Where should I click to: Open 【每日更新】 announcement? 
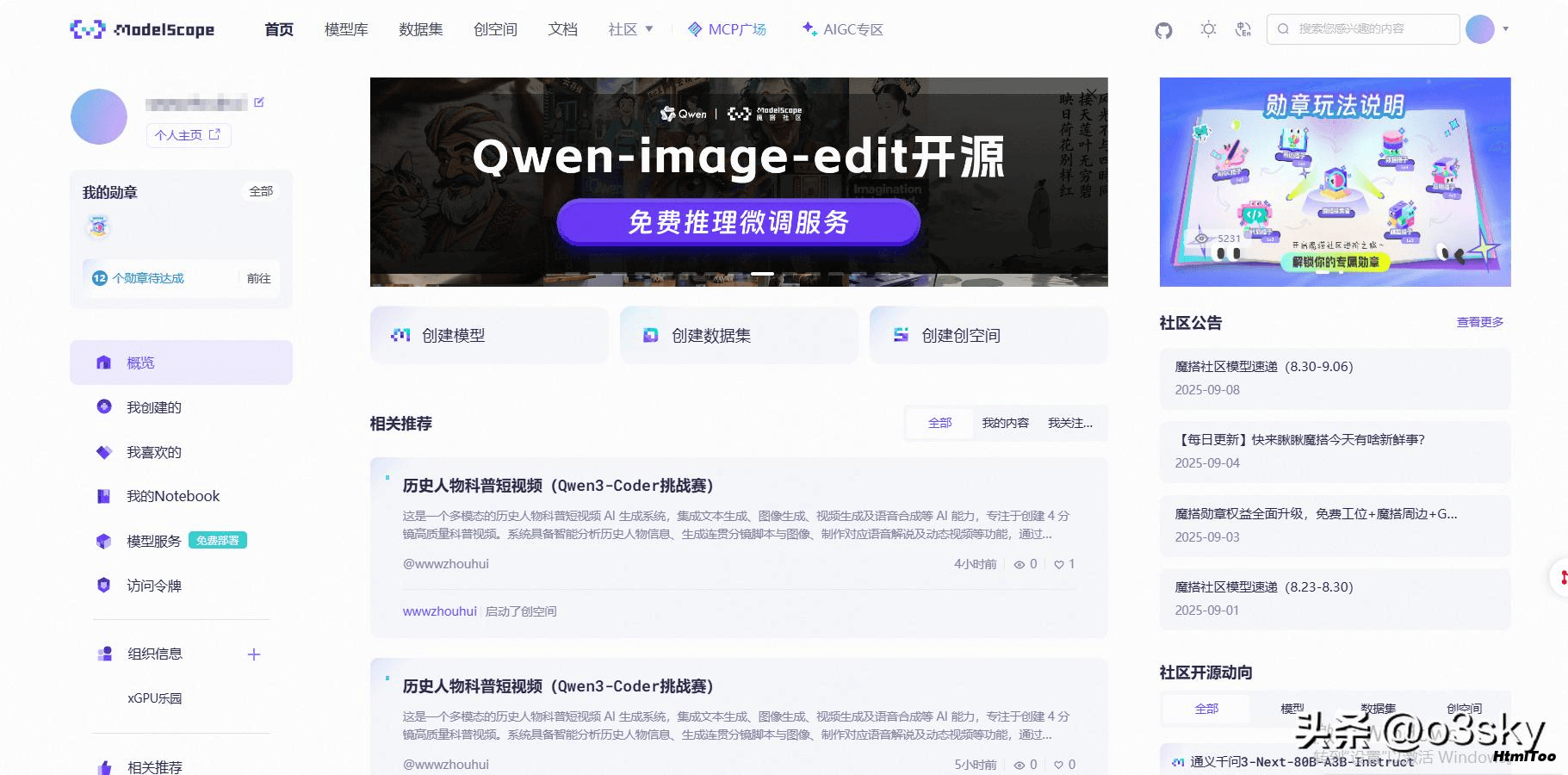[x=1335, y=451]
